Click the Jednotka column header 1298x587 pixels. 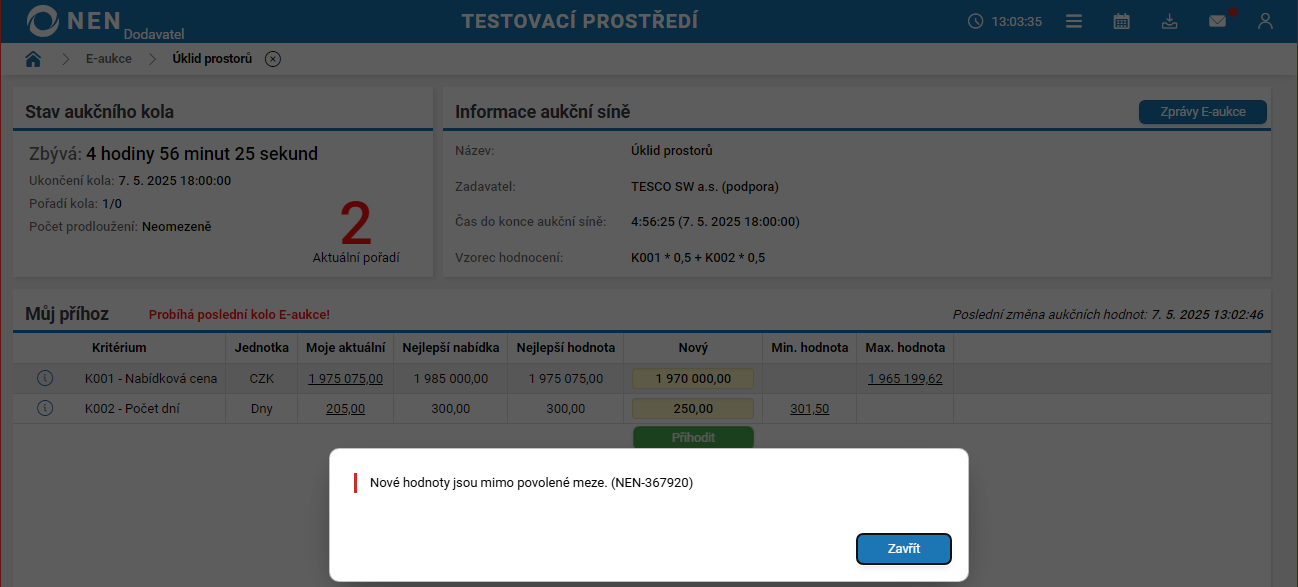tap(262, 348)
